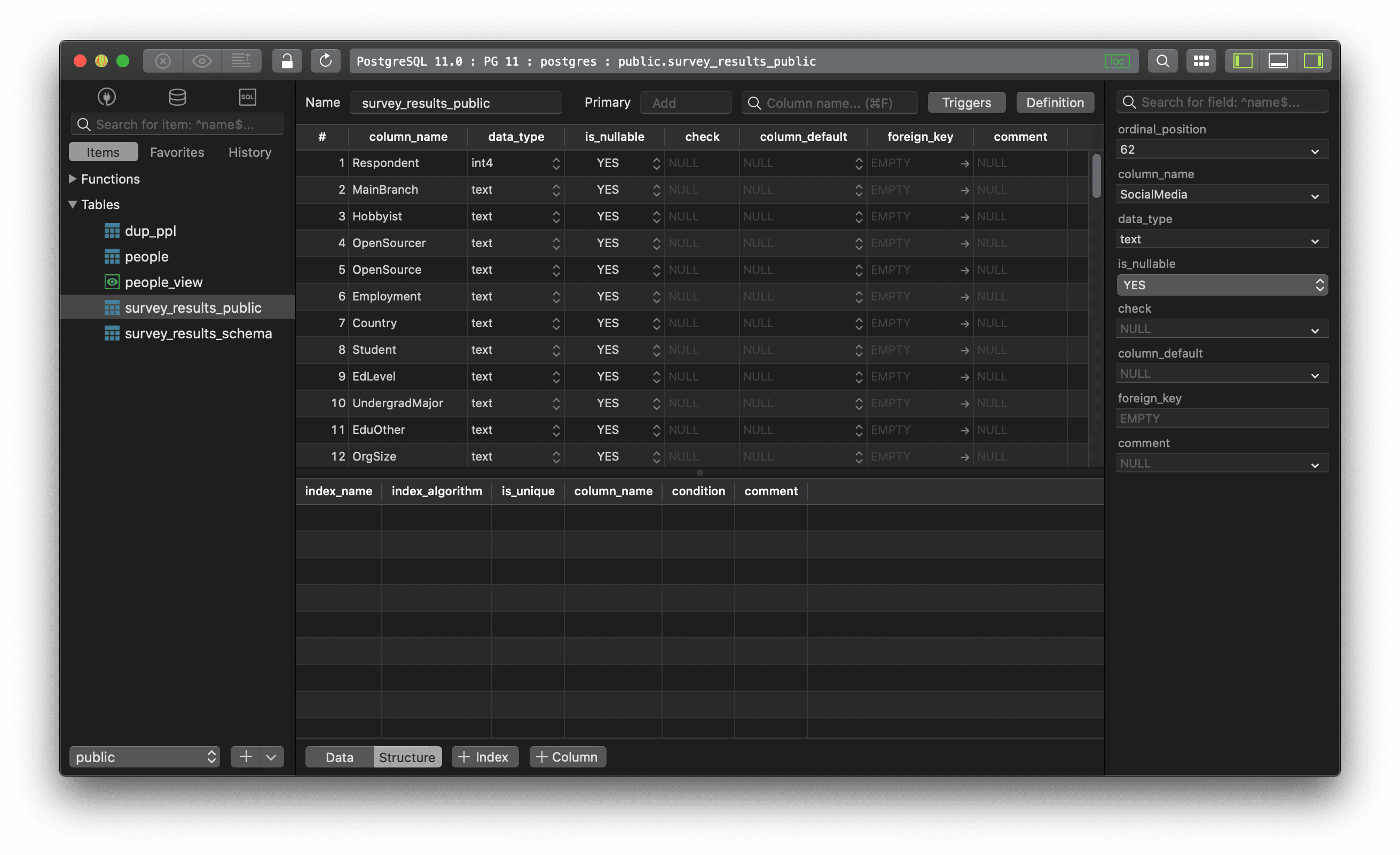Click the connection plug icon in sidebar
This screenshot has height=855, width=1400.
107,97
